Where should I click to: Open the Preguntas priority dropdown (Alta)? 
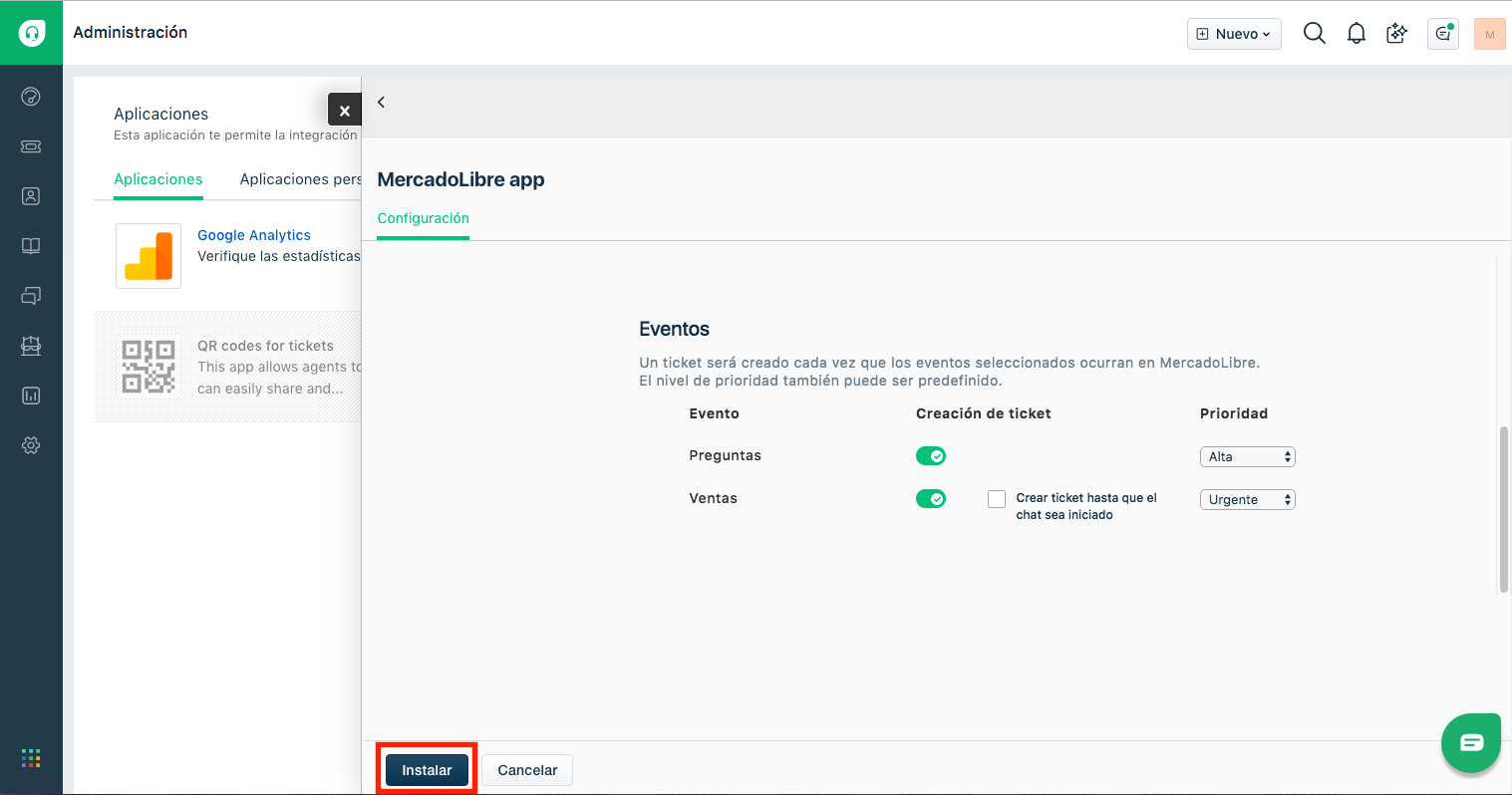(1247, 456)
